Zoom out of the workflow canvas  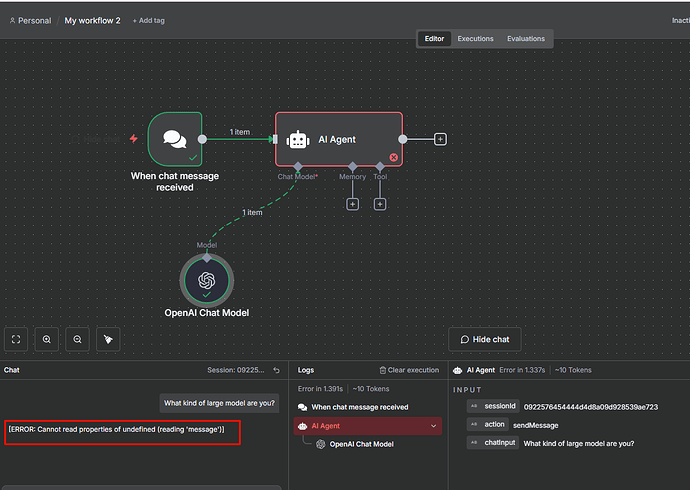point(77,339)
